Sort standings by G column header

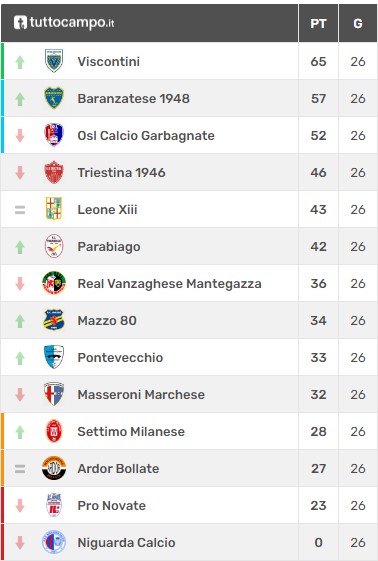pyautogui.click(x=358, y=24)
